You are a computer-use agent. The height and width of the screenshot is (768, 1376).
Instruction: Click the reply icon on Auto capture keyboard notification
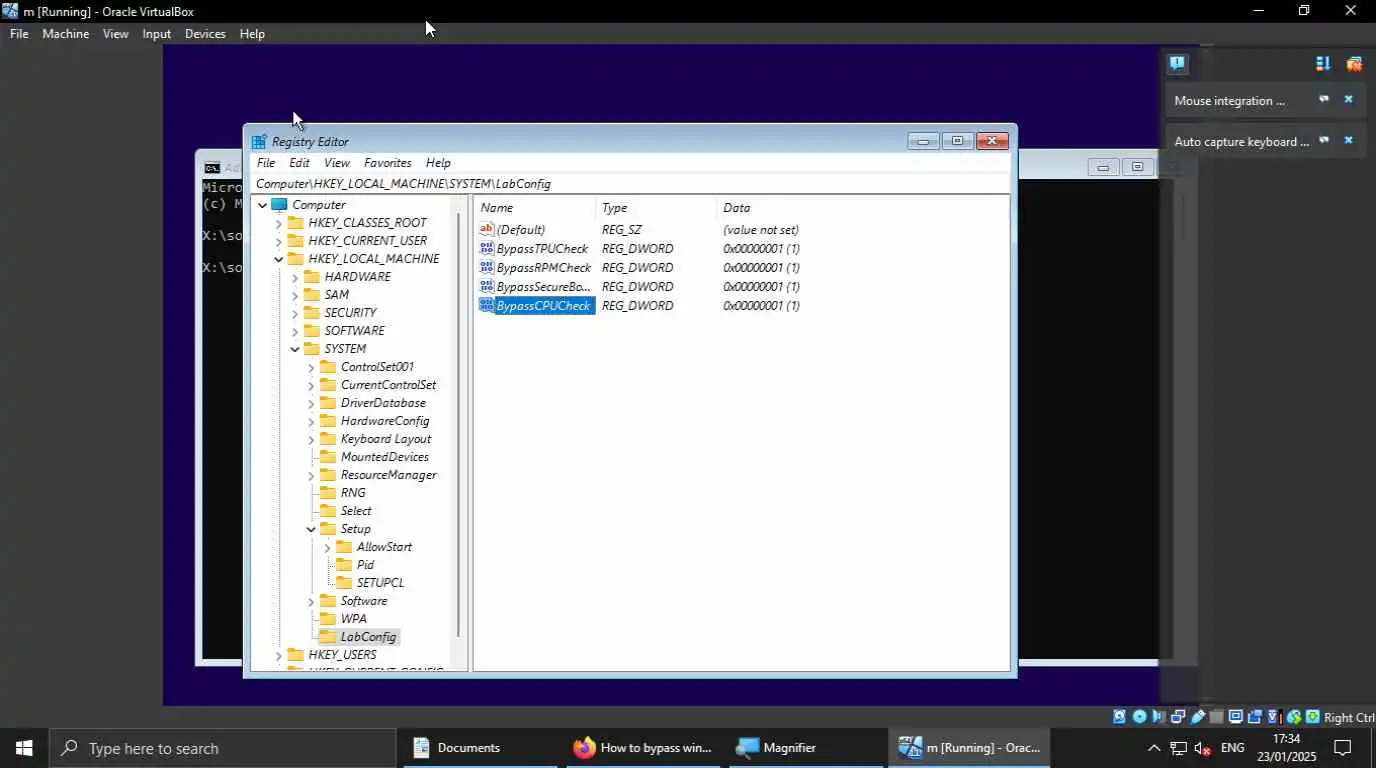click(x=1324, y=141)
